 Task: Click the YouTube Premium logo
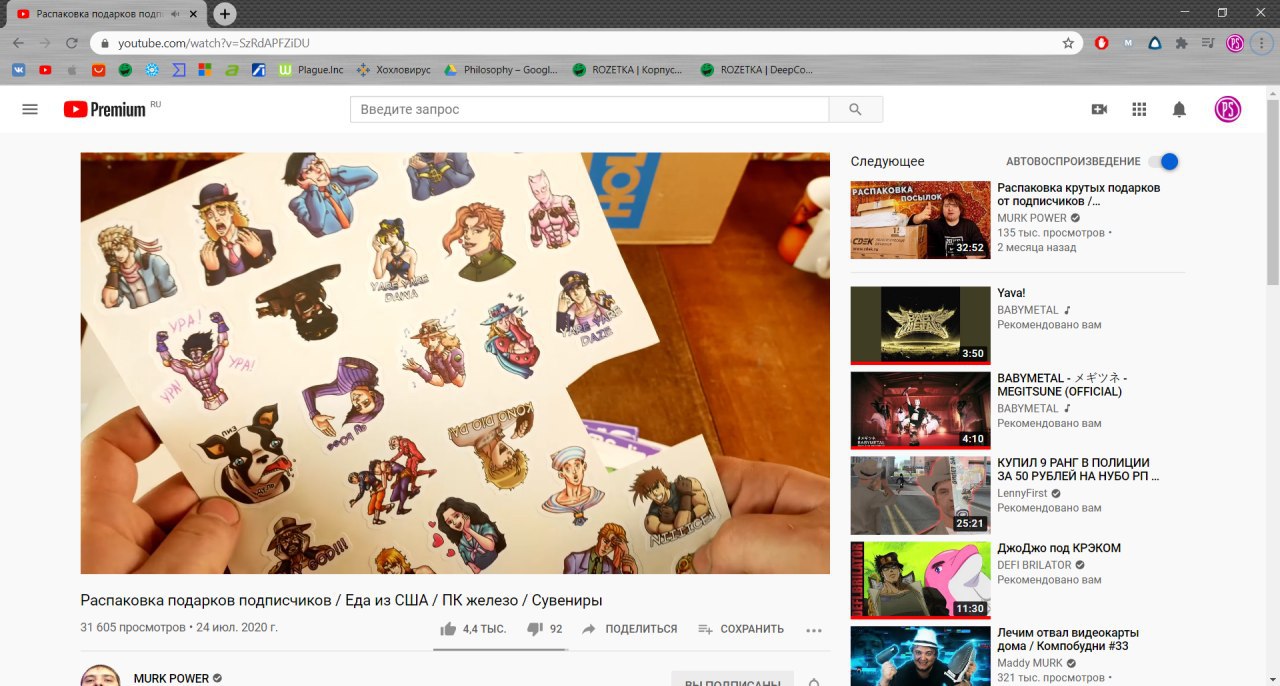[x=105, y=109]
